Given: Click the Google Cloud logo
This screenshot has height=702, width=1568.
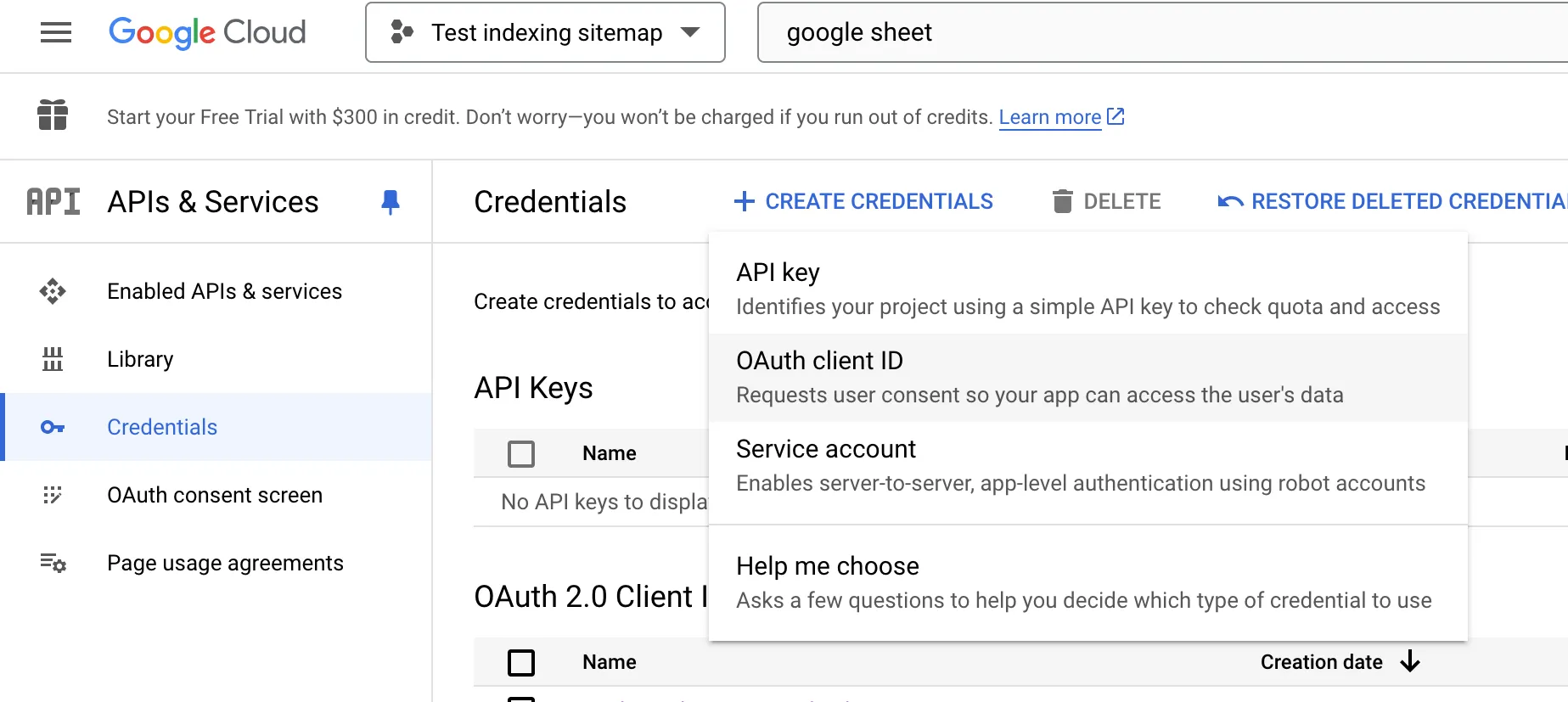Looking at the screenshot, I should 207,32.
